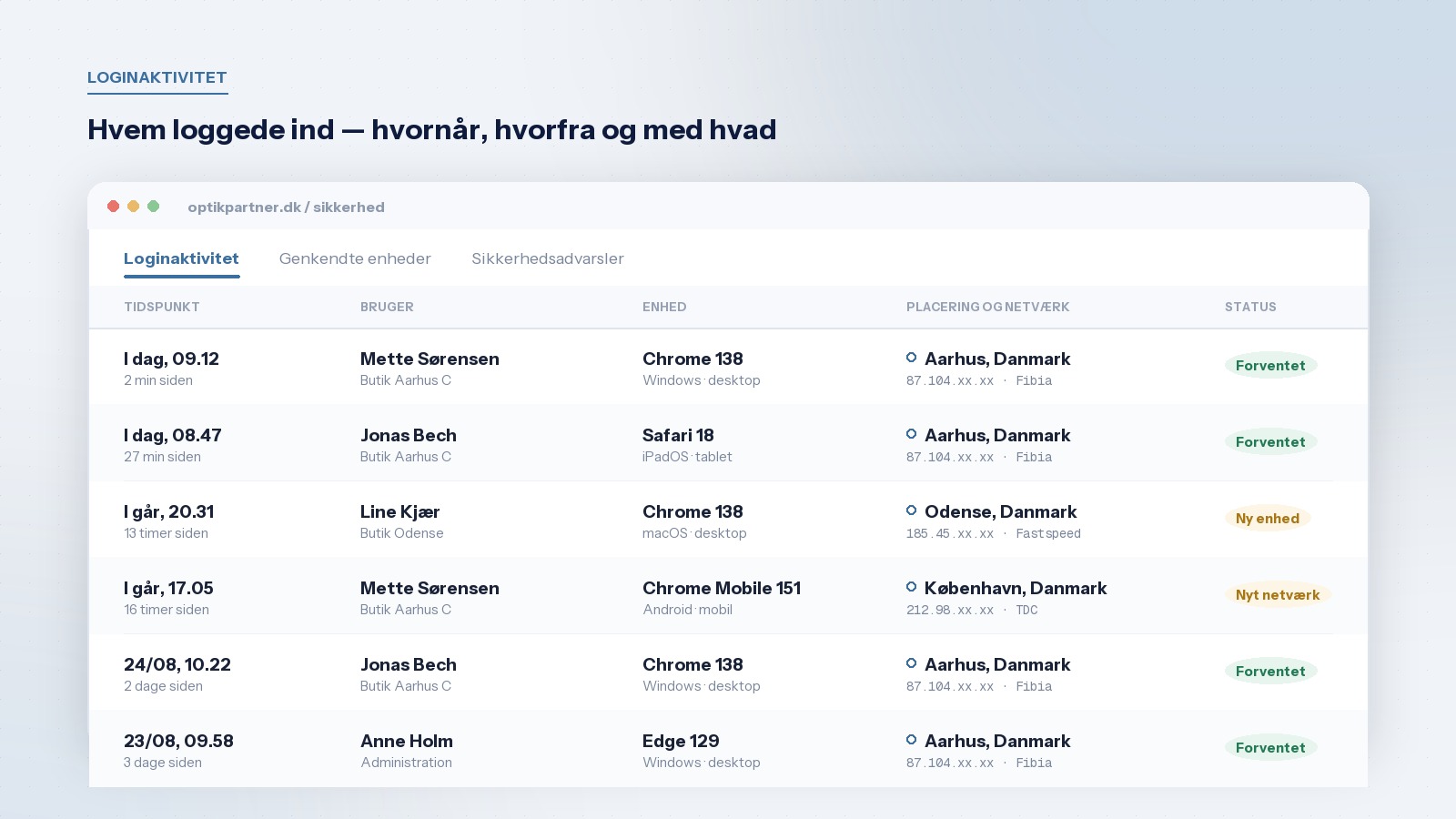Click the Forventet badge in the 09.12 row
1456x819 pixels.
(1270, 366)
